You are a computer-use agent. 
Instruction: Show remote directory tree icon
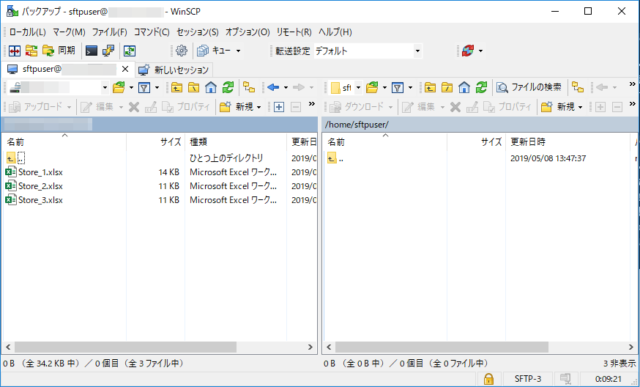pyautogui.click(x=578, y=87)
